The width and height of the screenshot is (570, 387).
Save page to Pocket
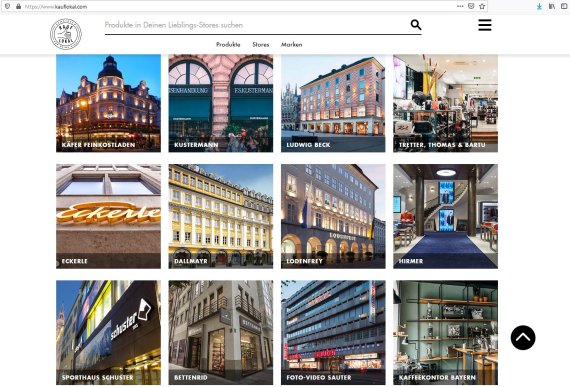coord(471,6)
